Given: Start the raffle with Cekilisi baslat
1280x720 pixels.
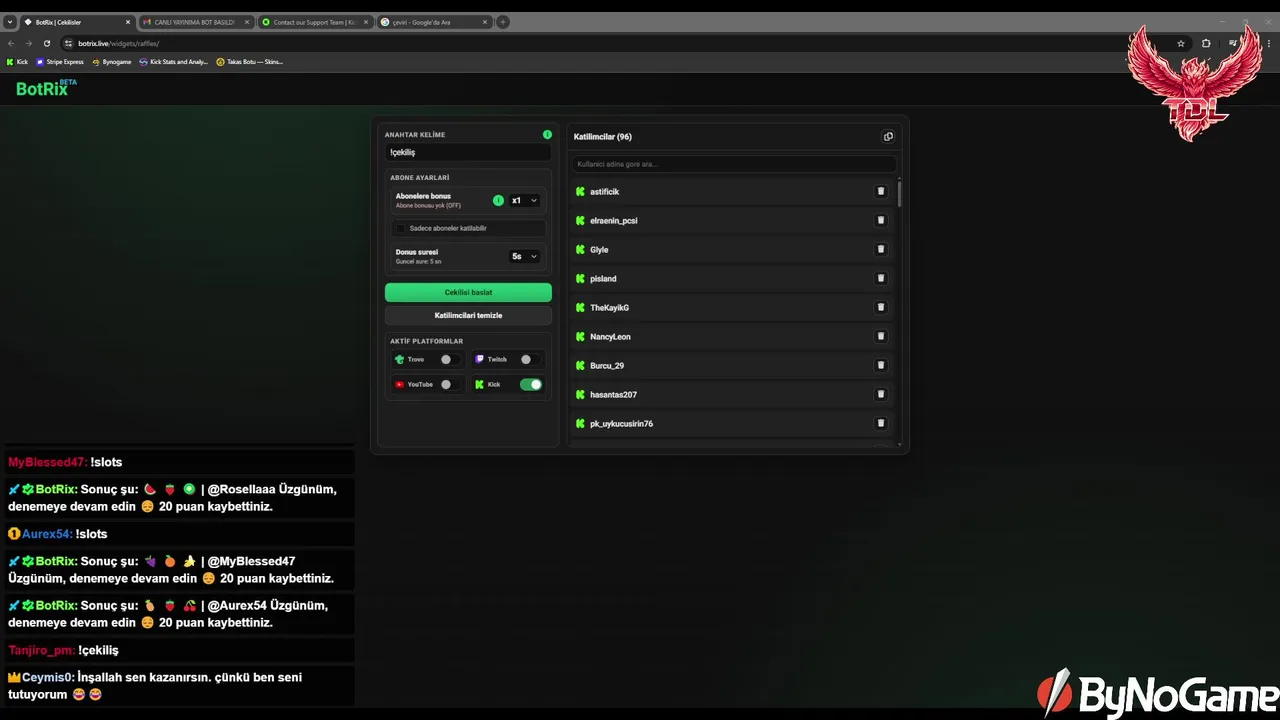Looking at the screenshot, I should (x=468, y=292).
